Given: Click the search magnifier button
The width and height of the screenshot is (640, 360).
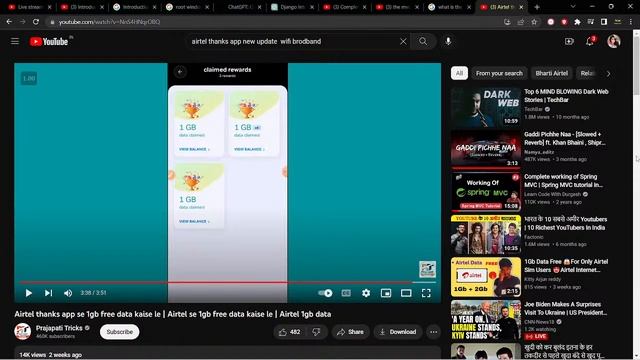Looking at the screenshot, I should click(x=423, y=42).
